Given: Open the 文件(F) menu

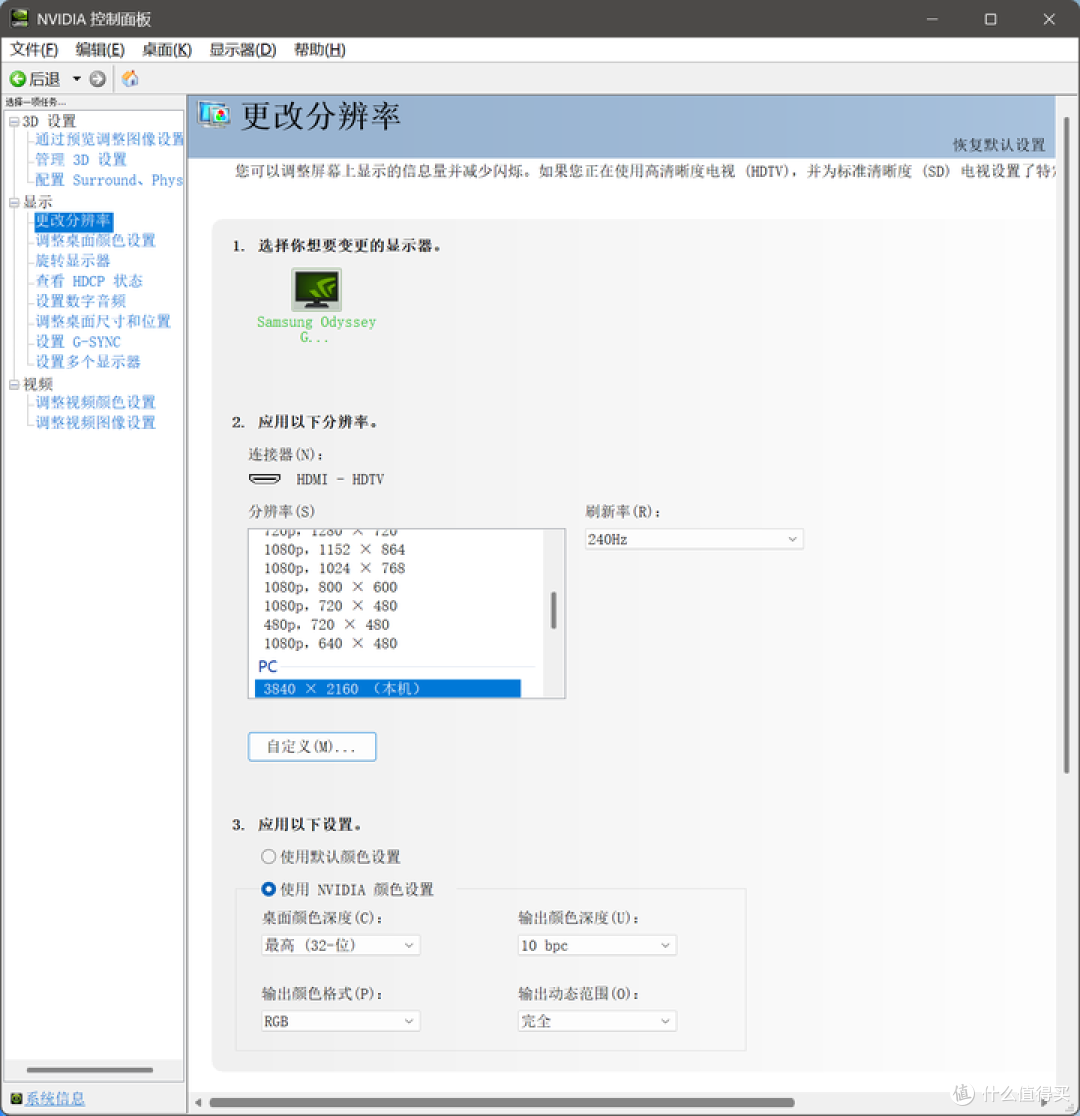Looking at the screenshot, I should tap(33, 50).
